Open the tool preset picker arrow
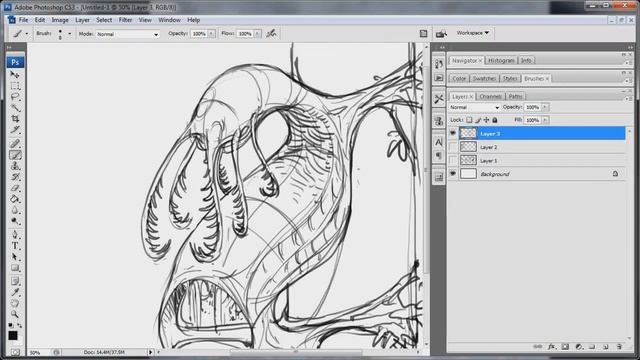This screenshot has height=360, width=640. pos(27,34)
